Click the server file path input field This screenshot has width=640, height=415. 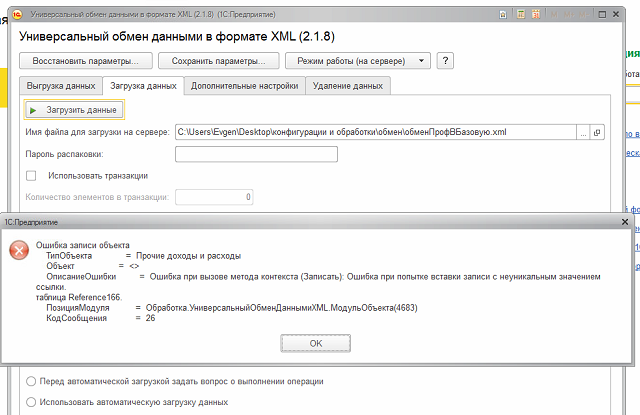374,132
